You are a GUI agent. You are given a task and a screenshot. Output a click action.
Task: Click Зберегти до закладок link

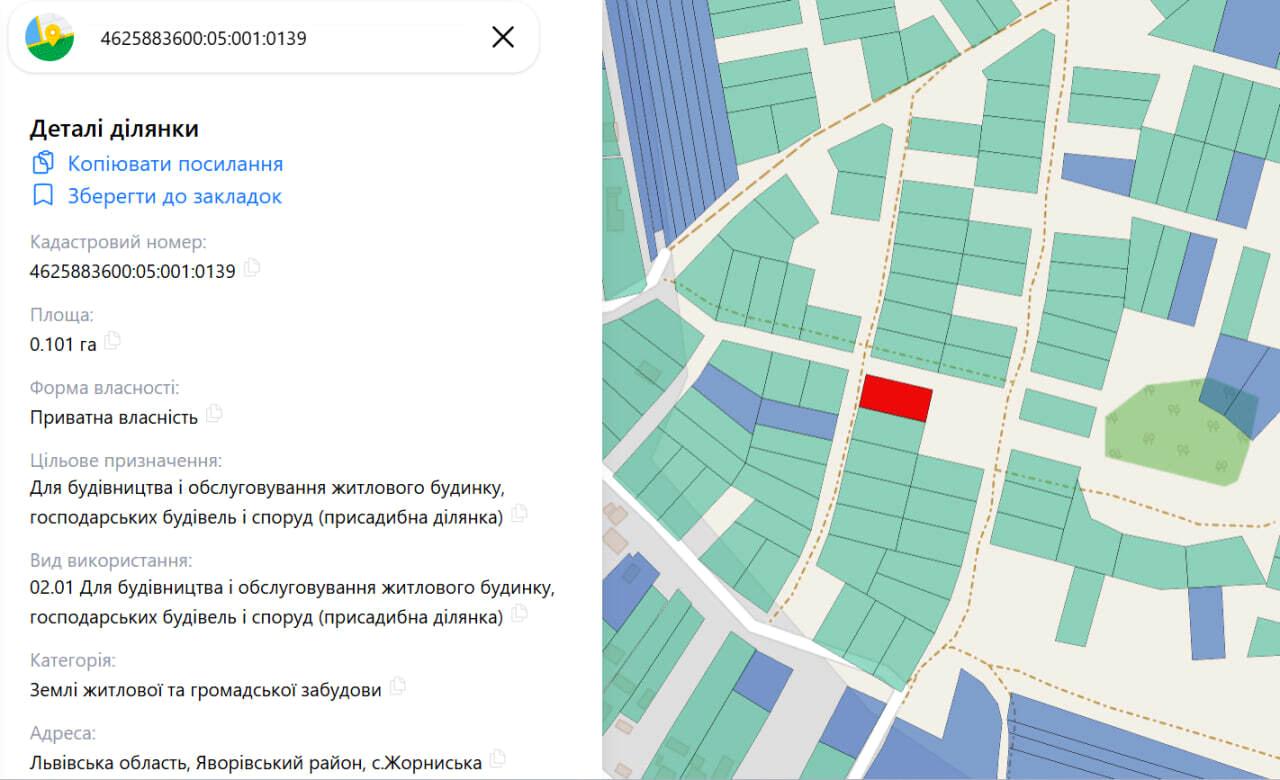pos(175,196)
